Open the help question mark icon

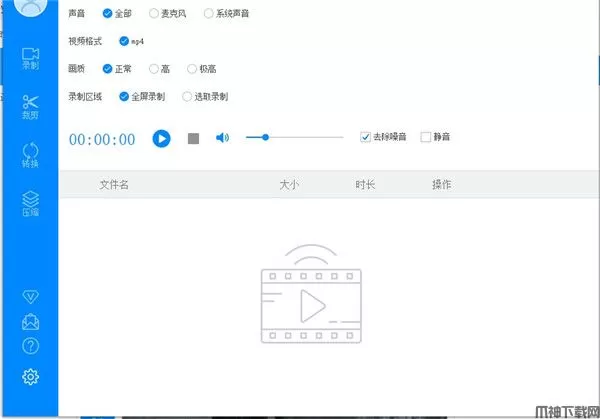pyautogui.click(x=30, y=346)
